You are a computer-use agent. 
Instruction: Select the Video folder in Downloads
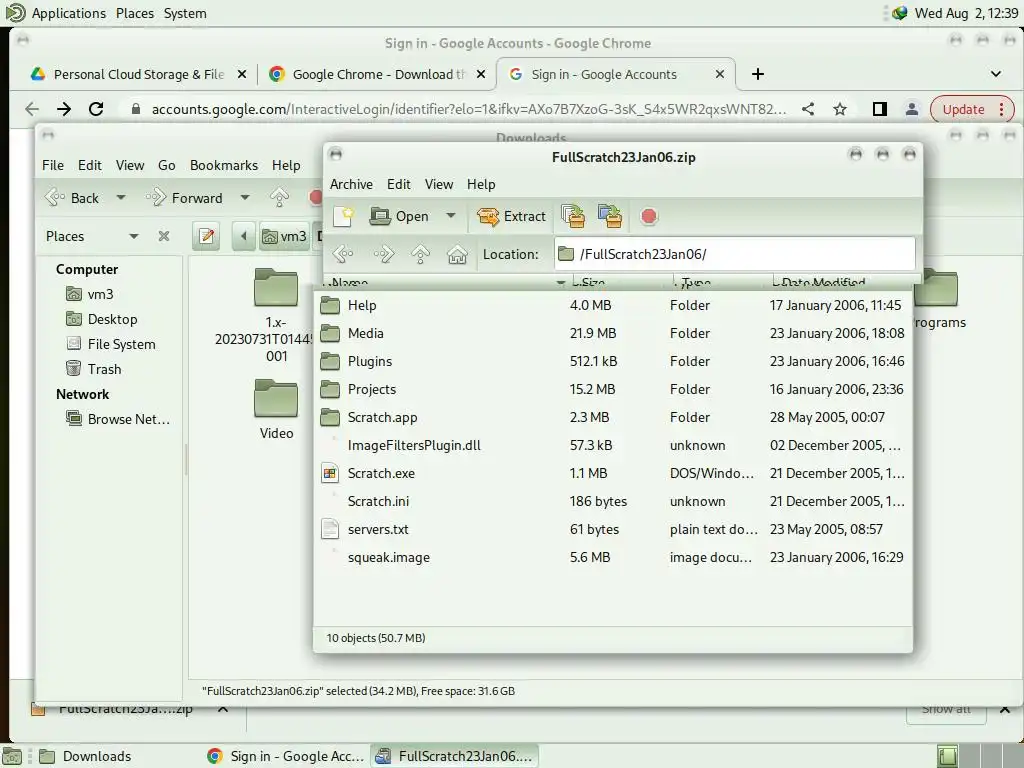[x=276, y=409]
